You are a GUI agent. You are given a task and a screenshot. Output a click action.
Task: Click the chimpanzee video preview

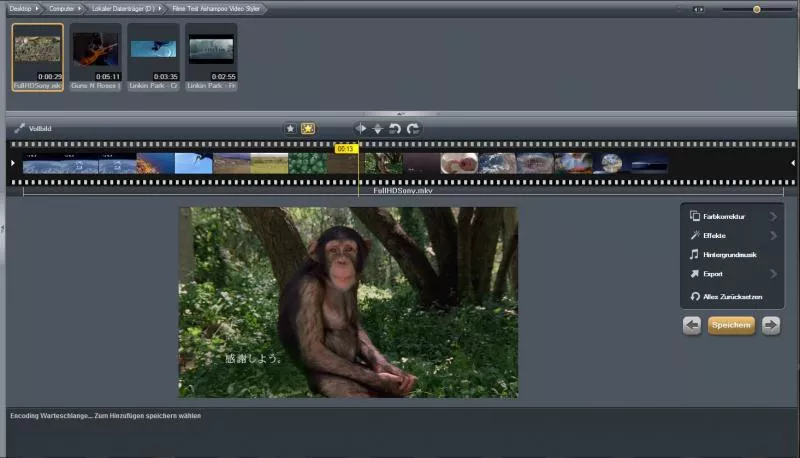[x=348, y=302]
